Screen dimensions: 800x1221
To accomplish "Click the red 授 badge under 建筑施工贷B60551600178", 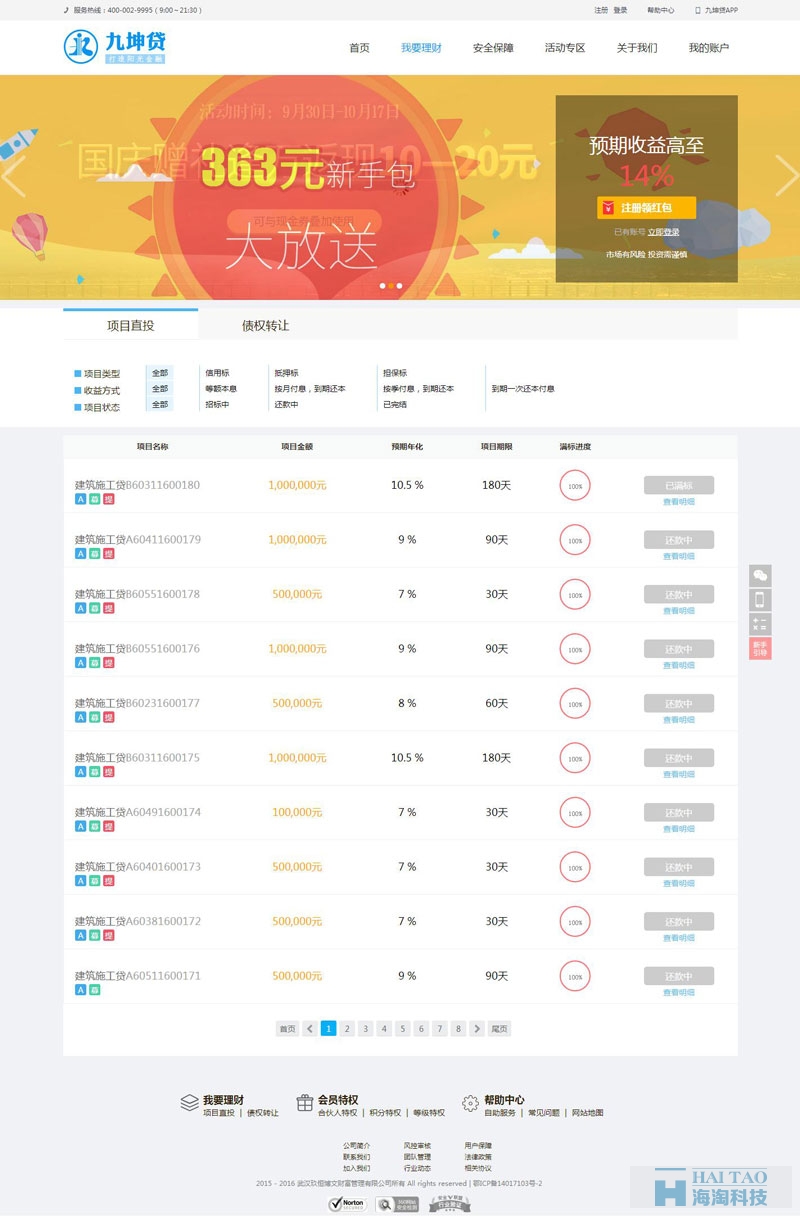I will pyautogui.click(x=108, y=608).
